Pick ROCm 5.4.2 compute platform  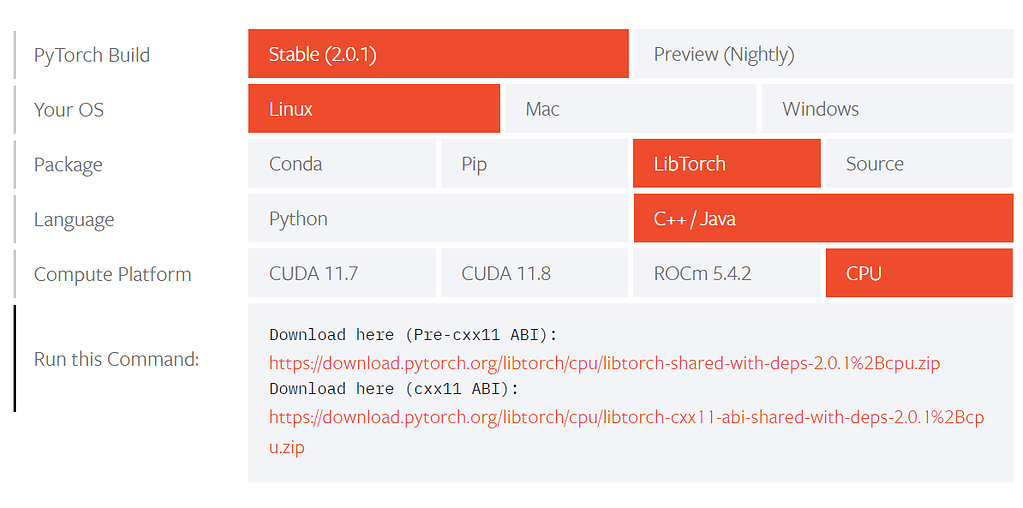point(726,274)
